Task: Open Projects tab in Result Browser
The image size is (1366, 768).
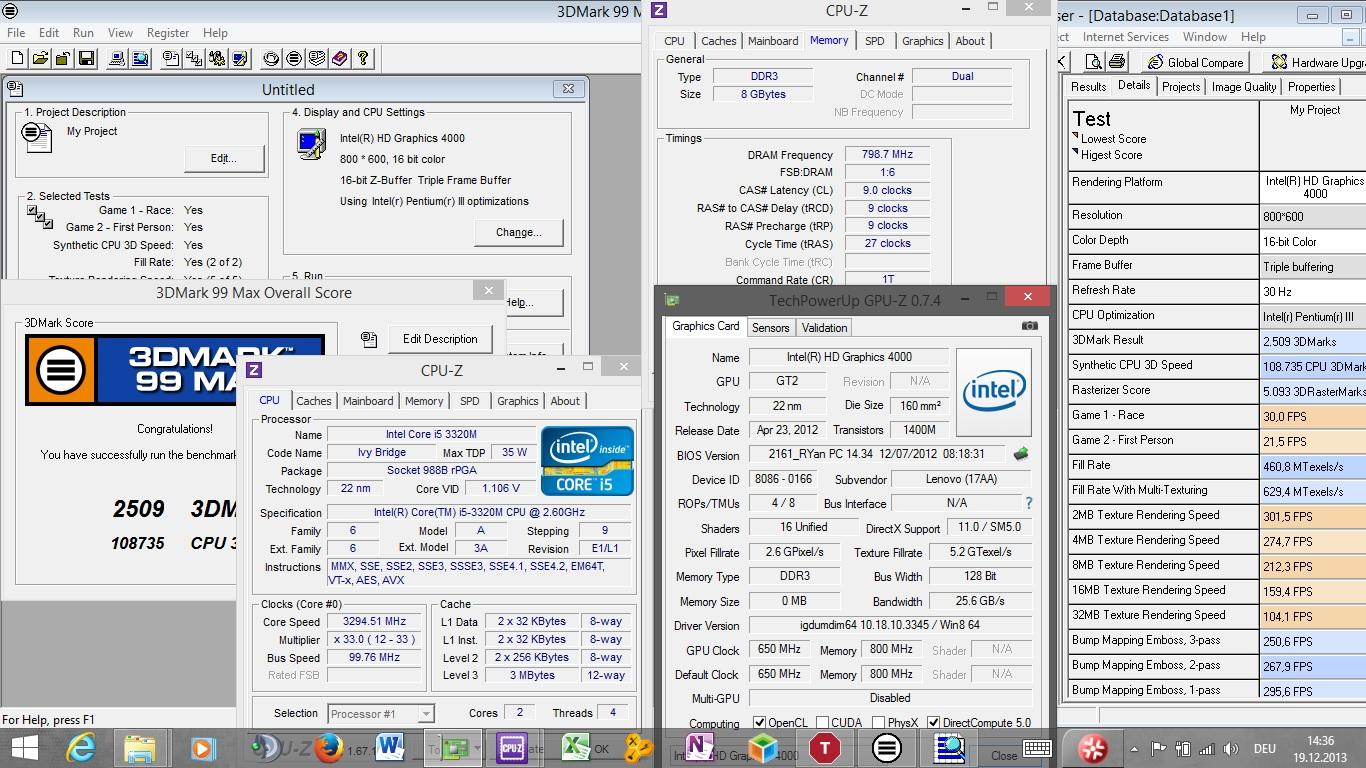Action: 1180,87
